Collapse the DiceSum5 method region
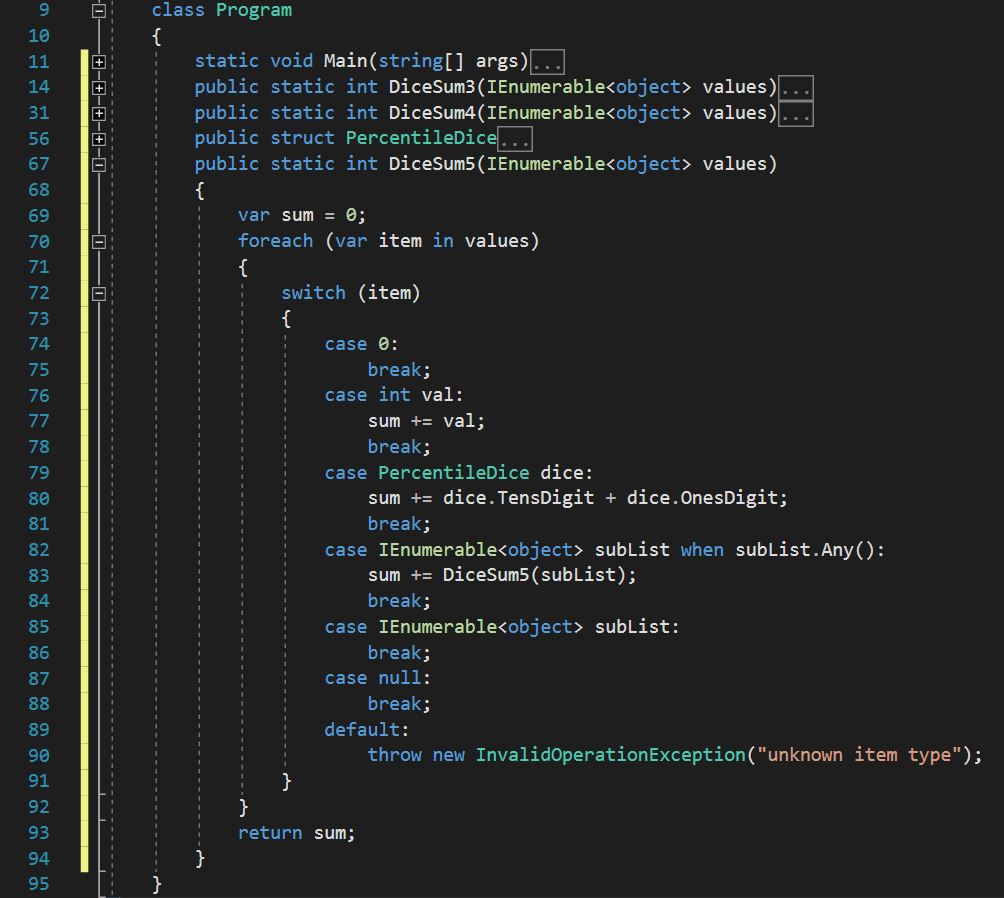This screenshot has width=1004, height=898. [100, 163]
